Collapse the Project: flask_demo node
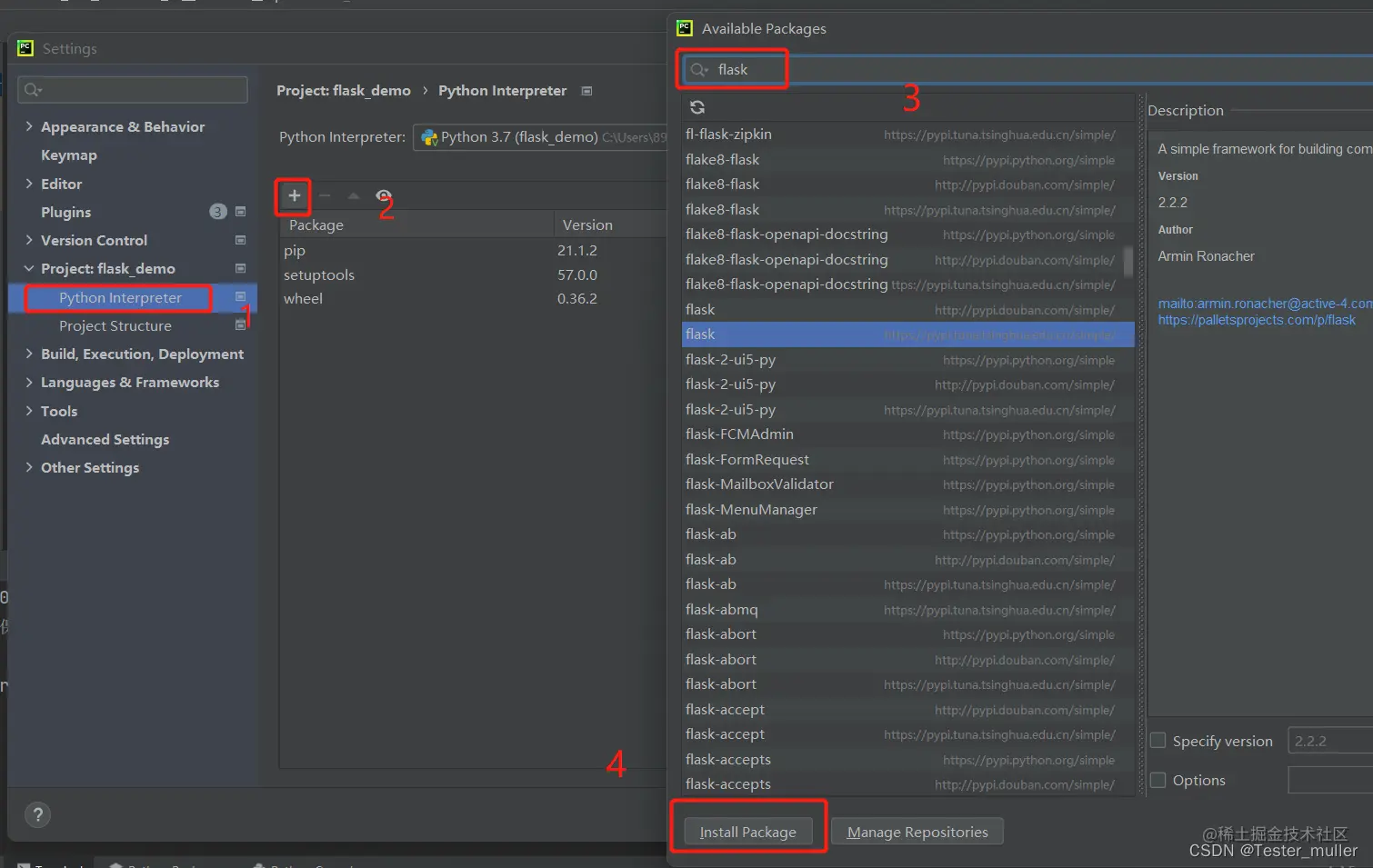Viewport: 1373px width, 868px height. [29, 268]
